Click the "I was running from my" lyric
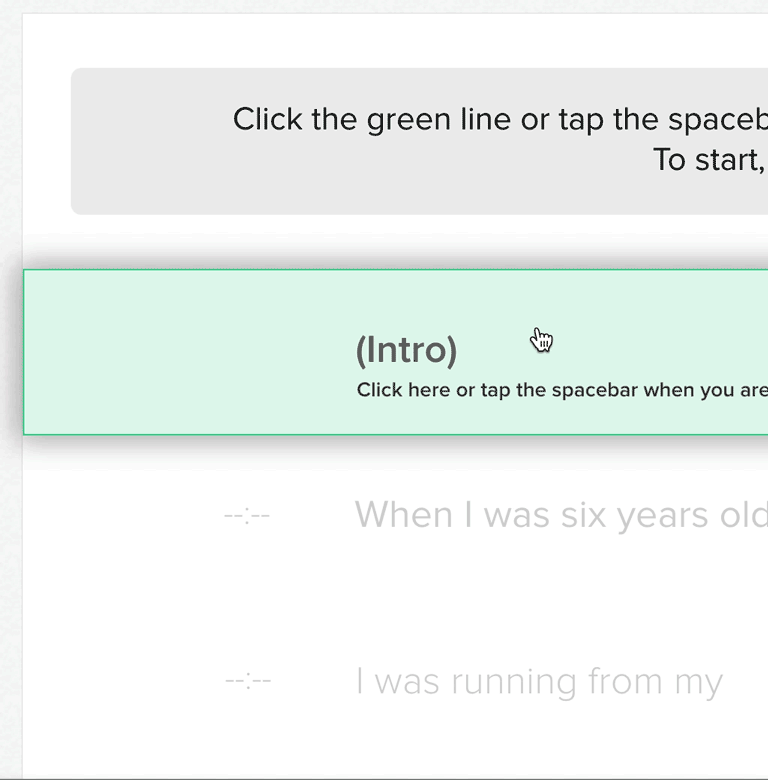This screenshot has width=768, height=780. [x=538, y=682]
